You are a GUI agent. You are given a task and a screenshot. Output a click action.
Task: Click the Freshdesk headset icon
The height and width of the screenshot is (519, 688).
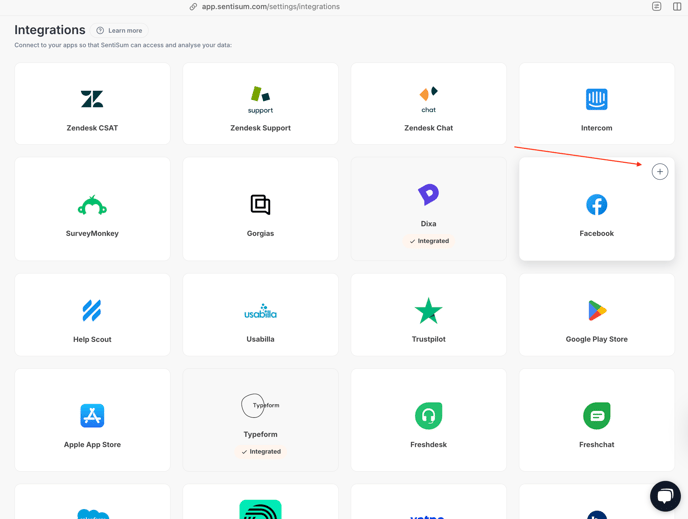[x=429, y=415]
